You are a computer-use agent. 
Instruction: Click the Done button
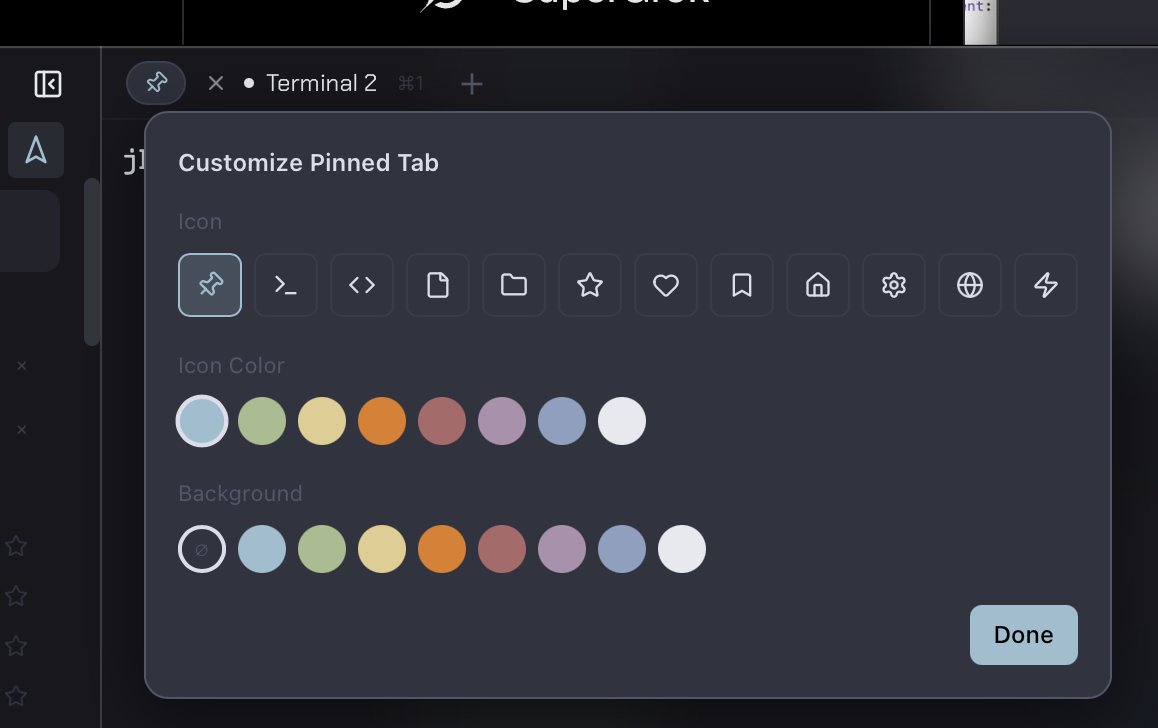click(1024, 635)
